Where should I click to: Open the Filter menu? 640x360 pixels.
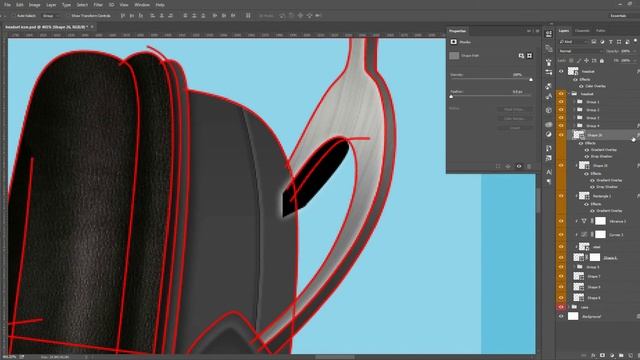pyautogui.click(x=98, y=5)
